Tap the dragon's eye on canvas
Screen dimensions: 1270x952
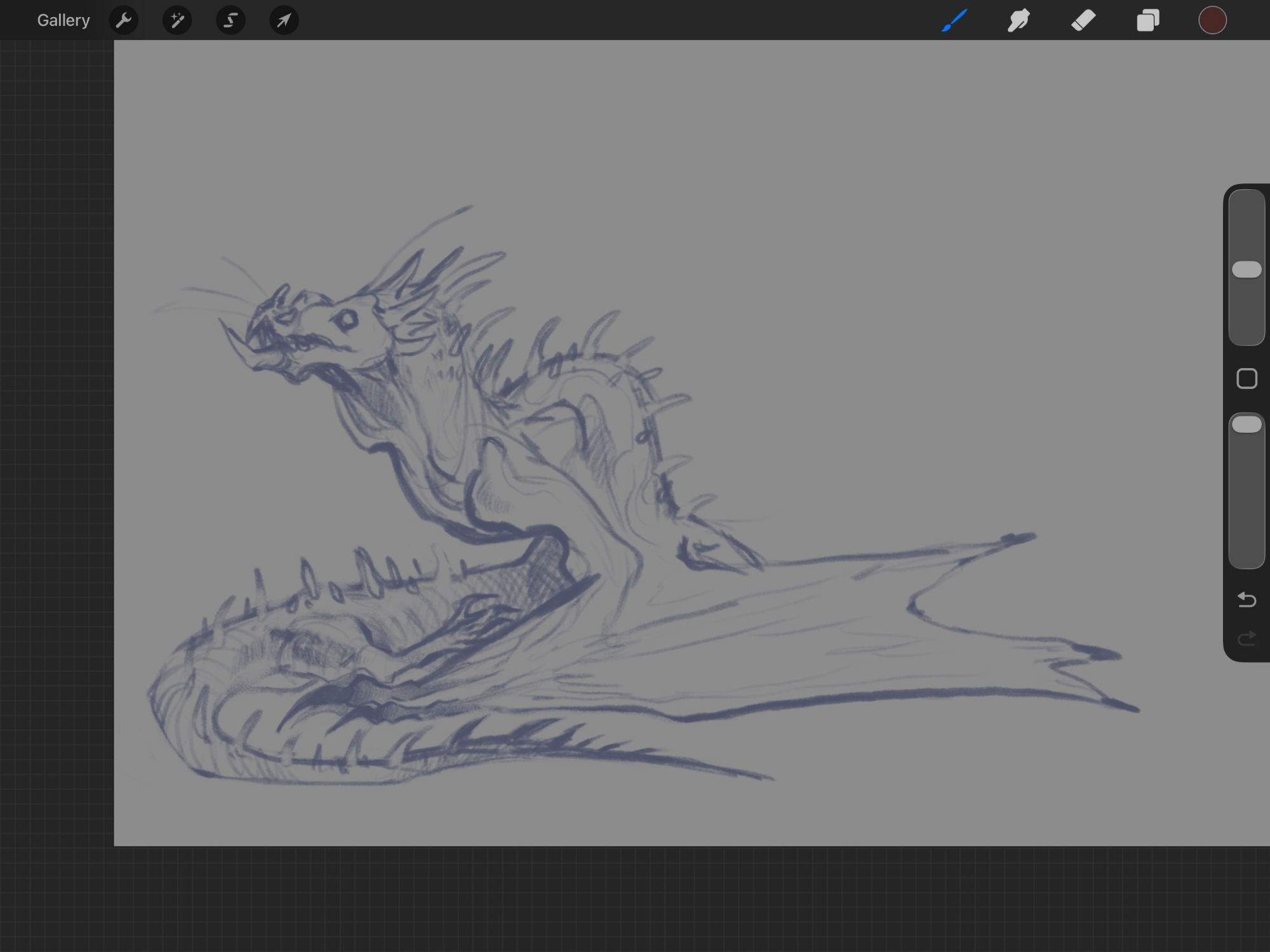click(x=347, y=319)
